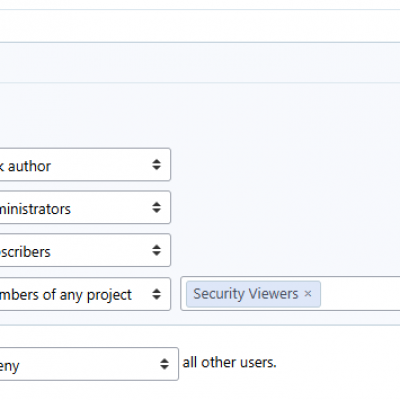Click the white bar at the top

pos(200,26)
